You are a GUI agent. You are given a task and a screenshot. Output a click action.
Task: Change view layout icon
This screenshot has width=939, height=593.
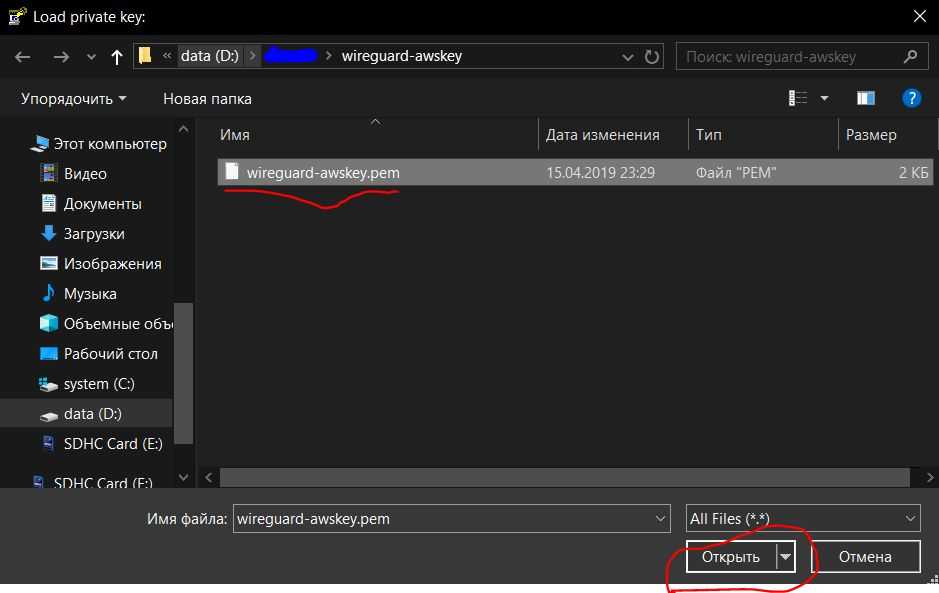coord(798,98)
